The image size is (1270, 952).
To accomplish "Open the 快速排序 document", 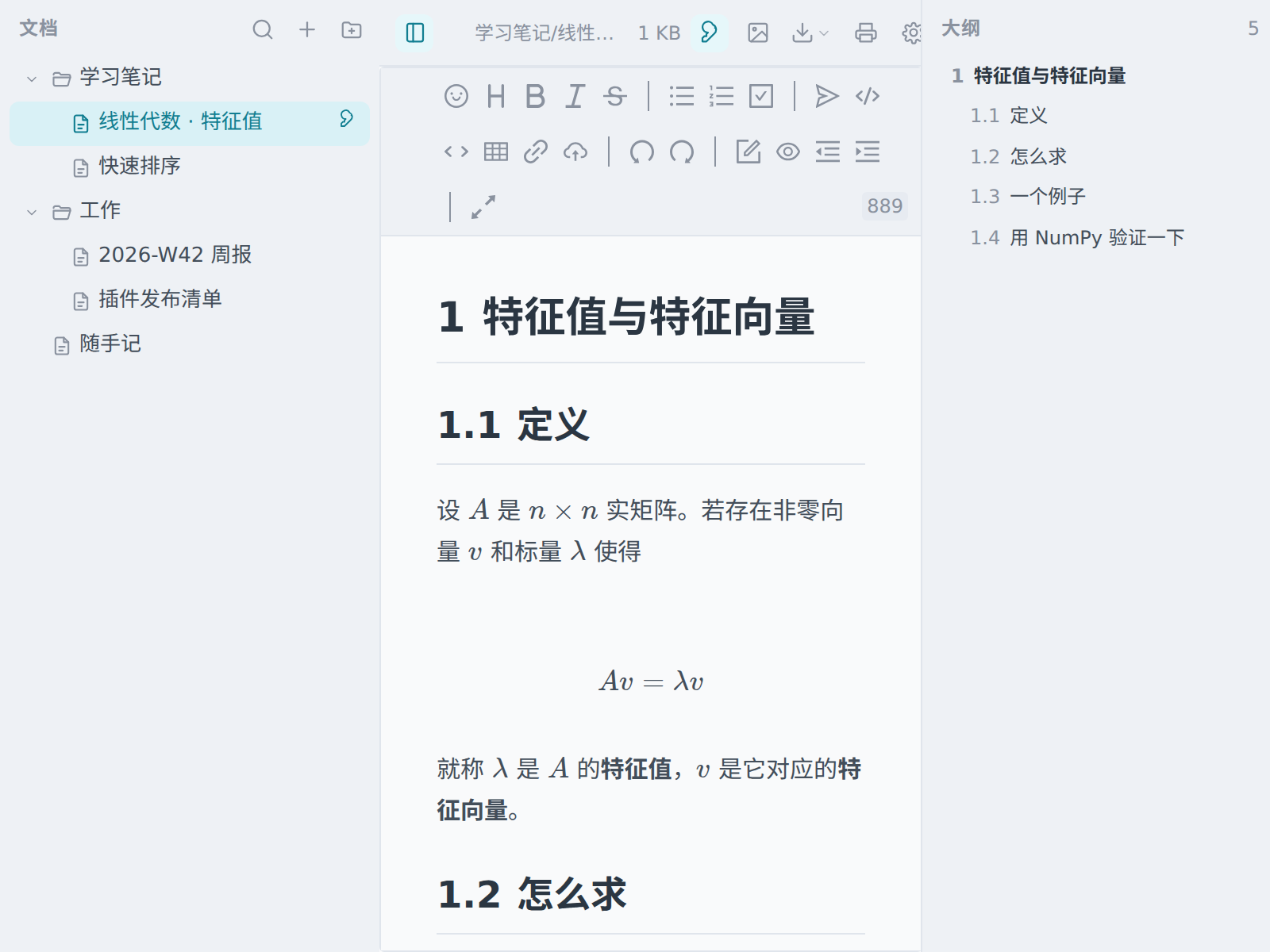I will click(x=190, y=167).
